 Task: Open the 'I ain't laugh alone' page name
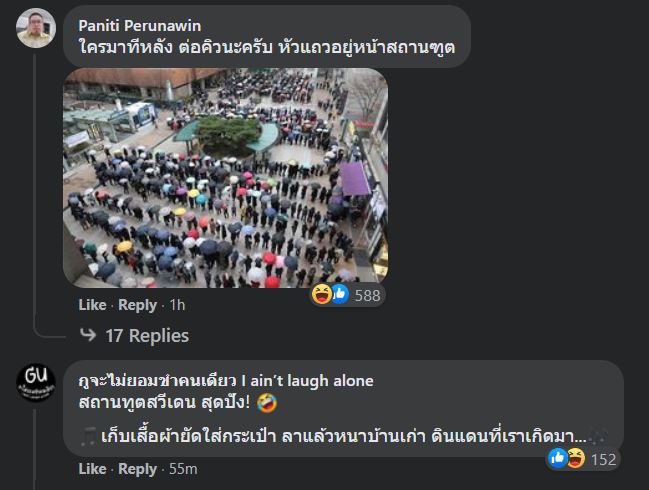pos(226,381)
